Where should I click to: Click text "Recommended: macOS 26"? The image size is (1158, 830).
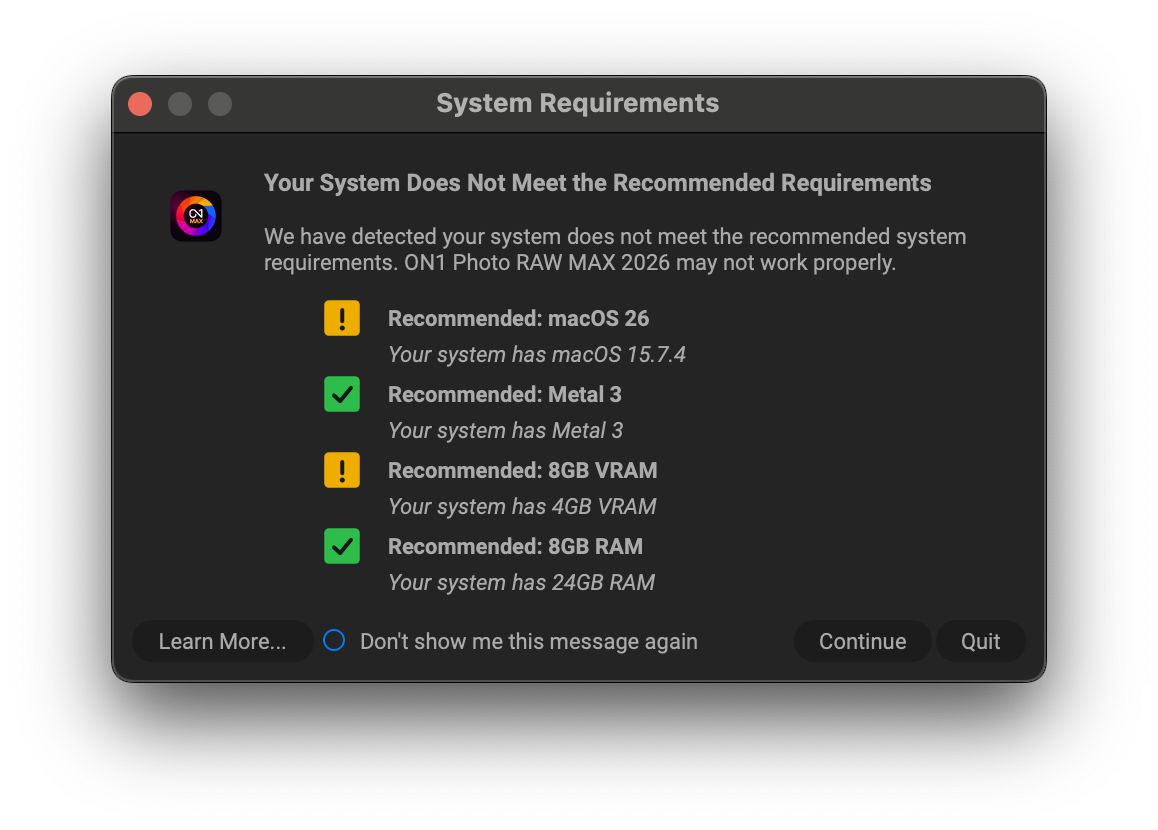[x=518, y=318]
